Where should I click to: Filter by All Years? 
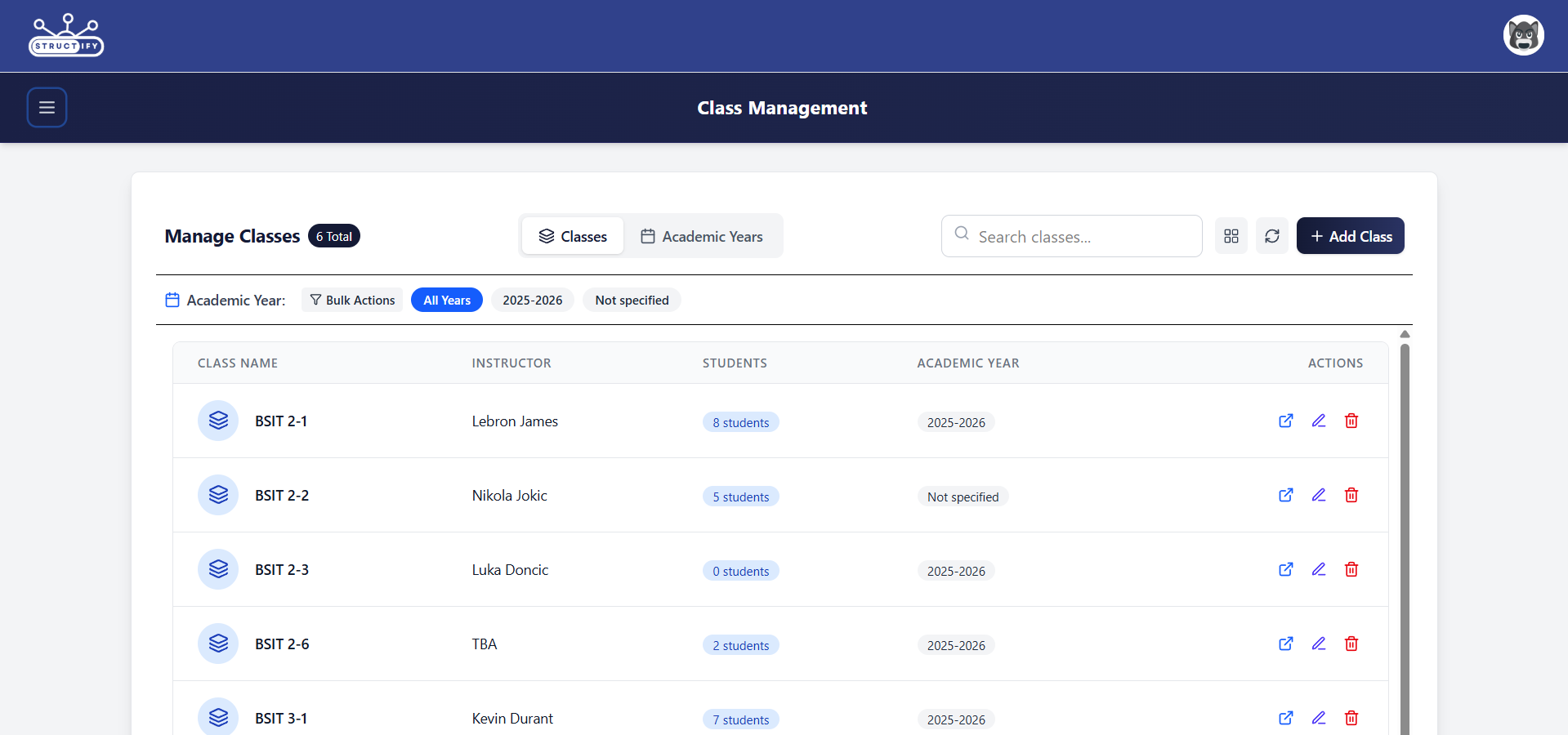tap(447, 300)
